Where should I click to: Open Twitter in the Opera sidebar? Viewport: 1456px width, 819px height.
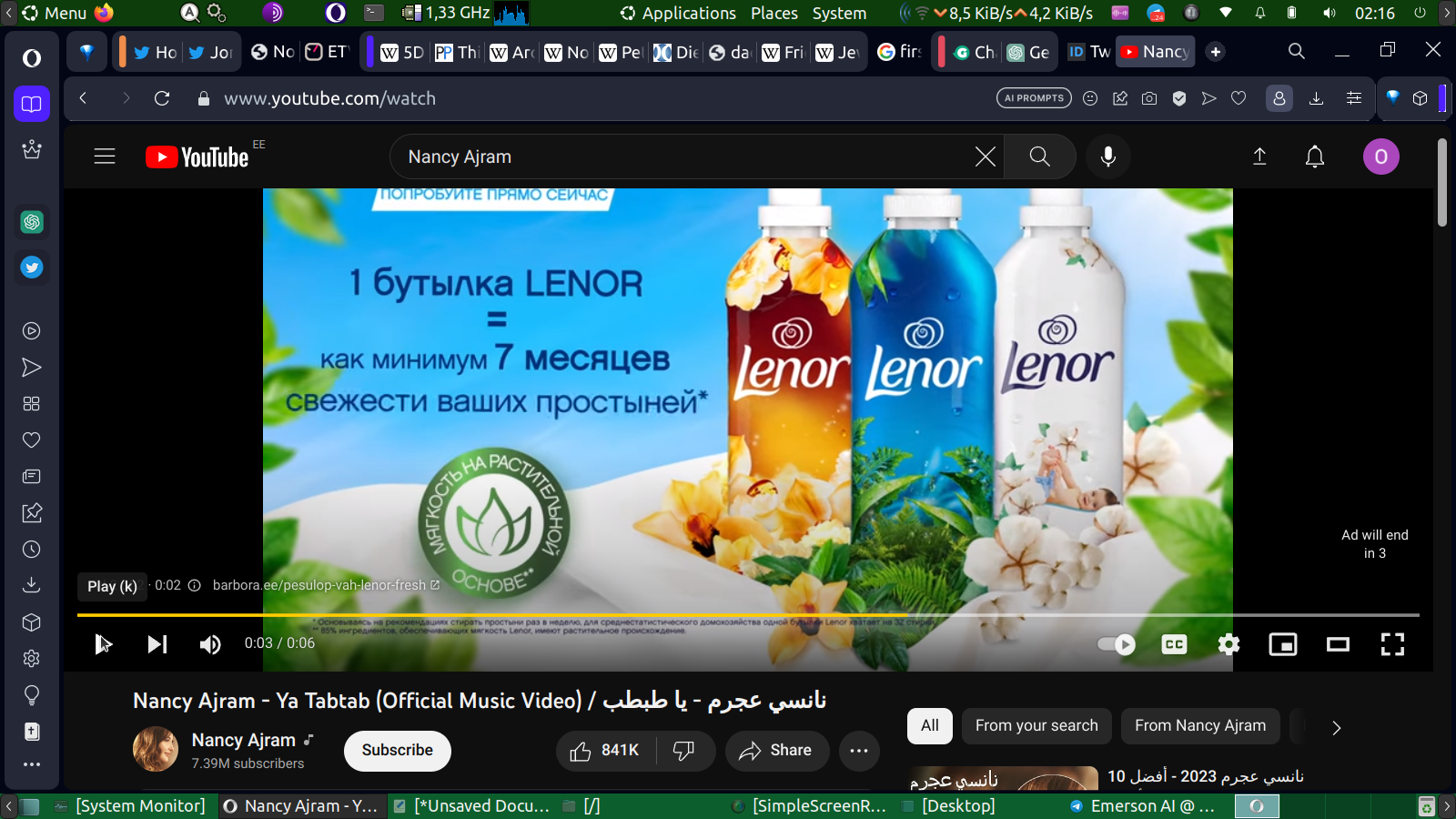(x=32, y=268)
